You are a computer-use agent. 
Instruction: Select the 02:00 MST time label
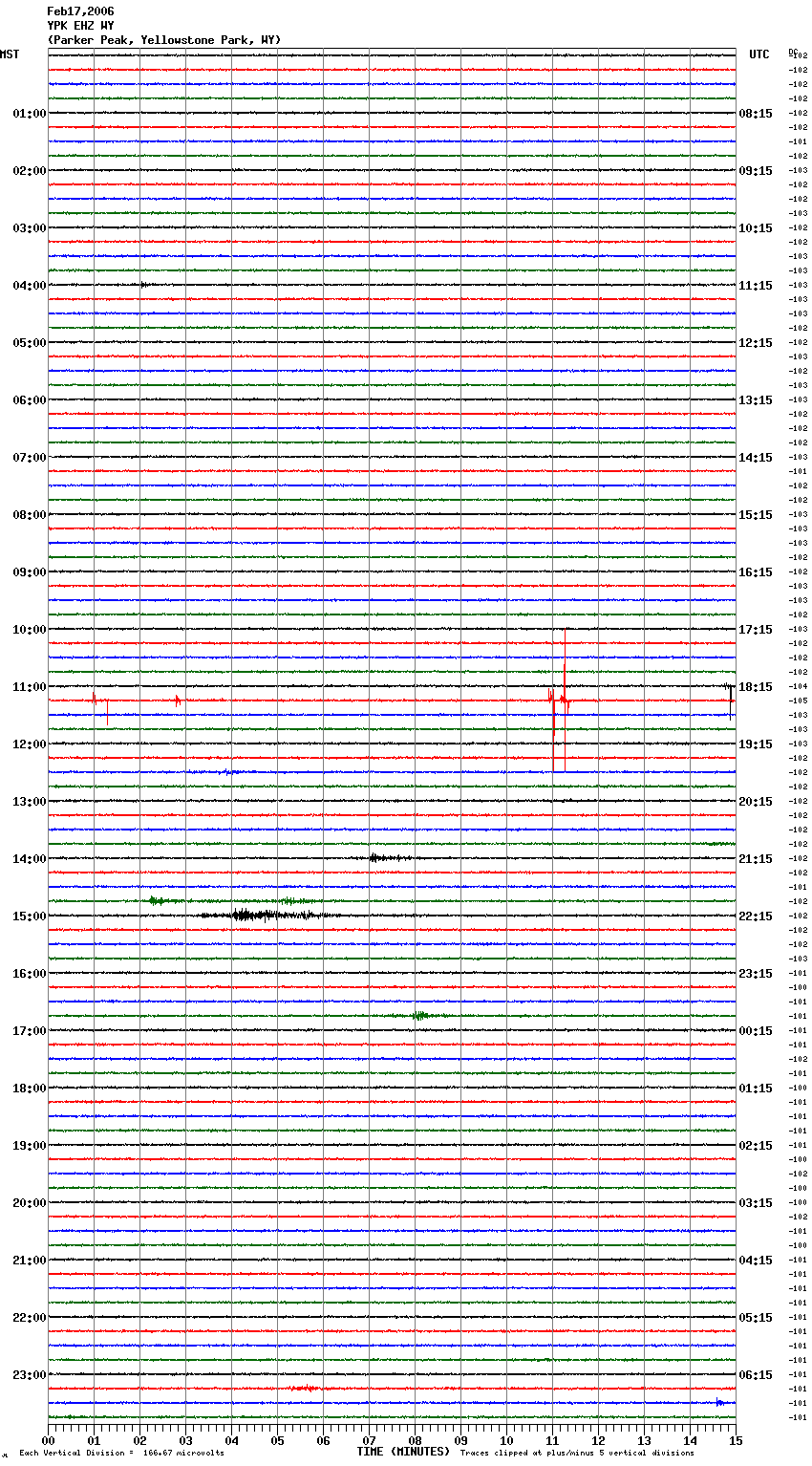pos(29,171)
